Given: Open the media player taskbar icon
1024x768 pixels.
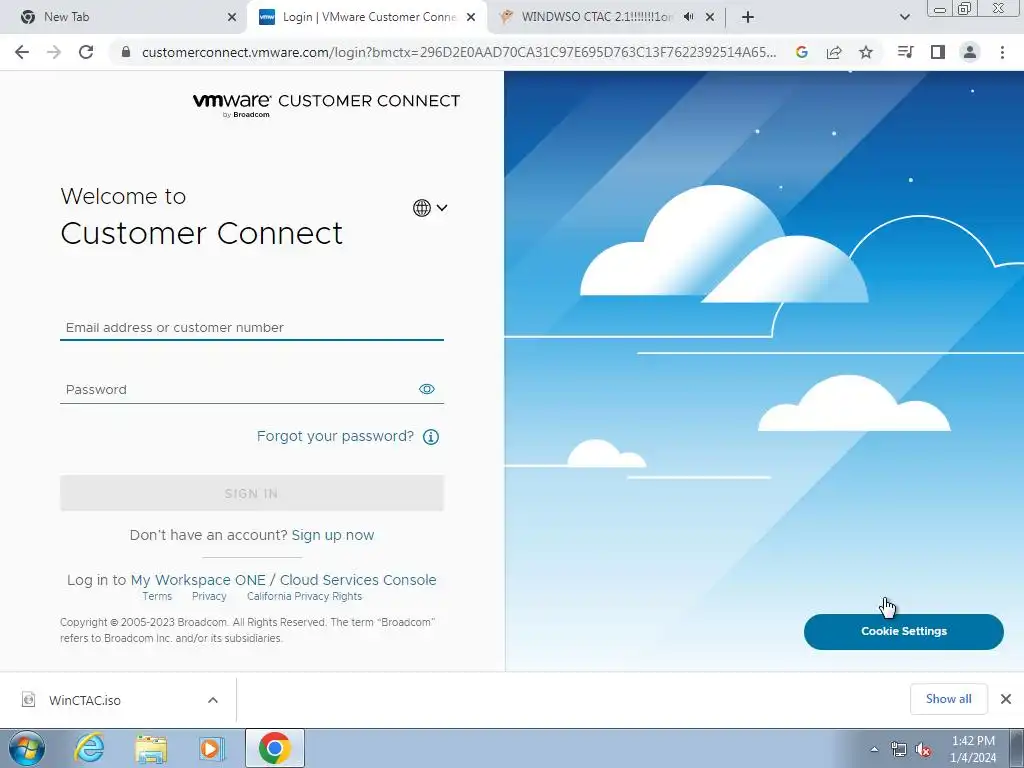Looking at the screenshot, I should click(211, 748).
